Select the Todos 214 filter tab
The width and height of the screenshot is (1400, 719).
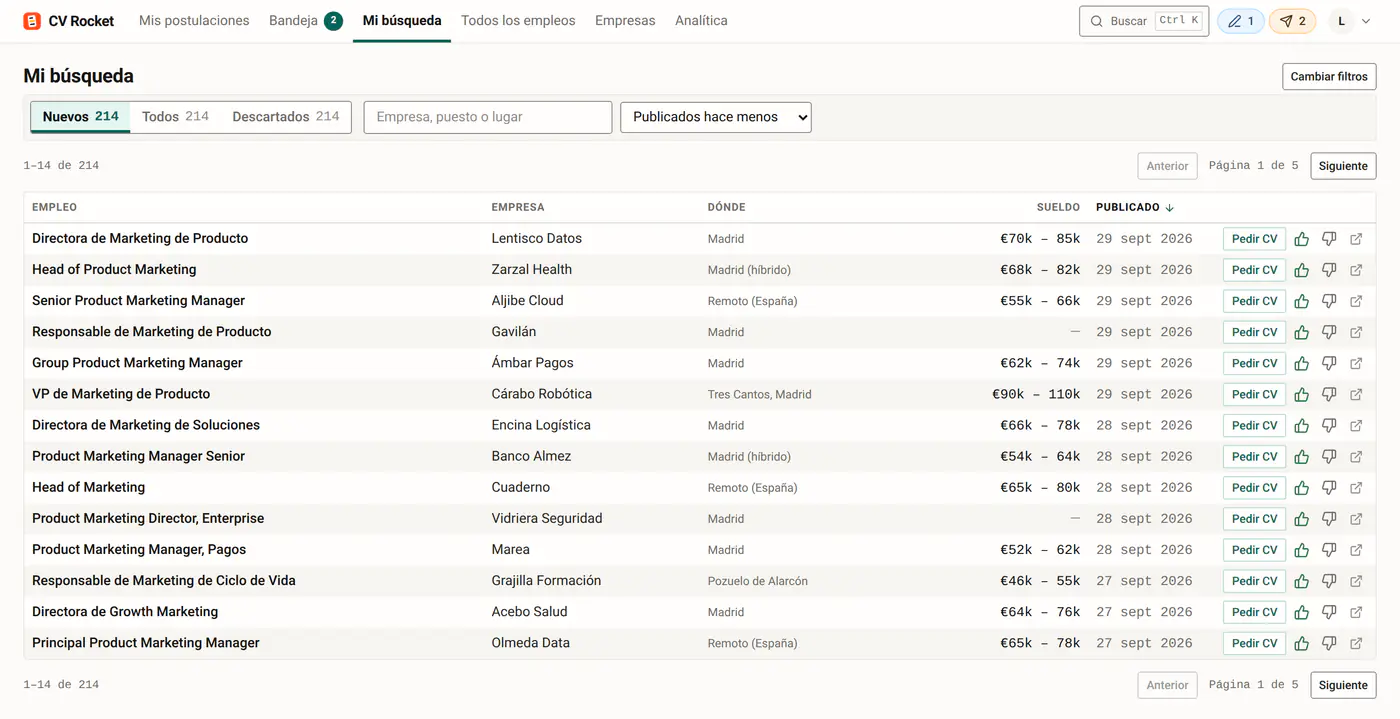(176, 117)
